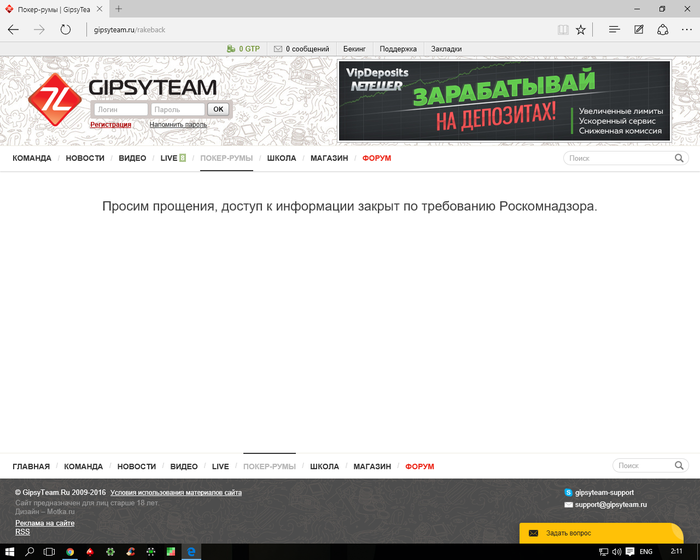Click the Логин input field
This screenshot has height=560, width=700.
pos(121,109)
